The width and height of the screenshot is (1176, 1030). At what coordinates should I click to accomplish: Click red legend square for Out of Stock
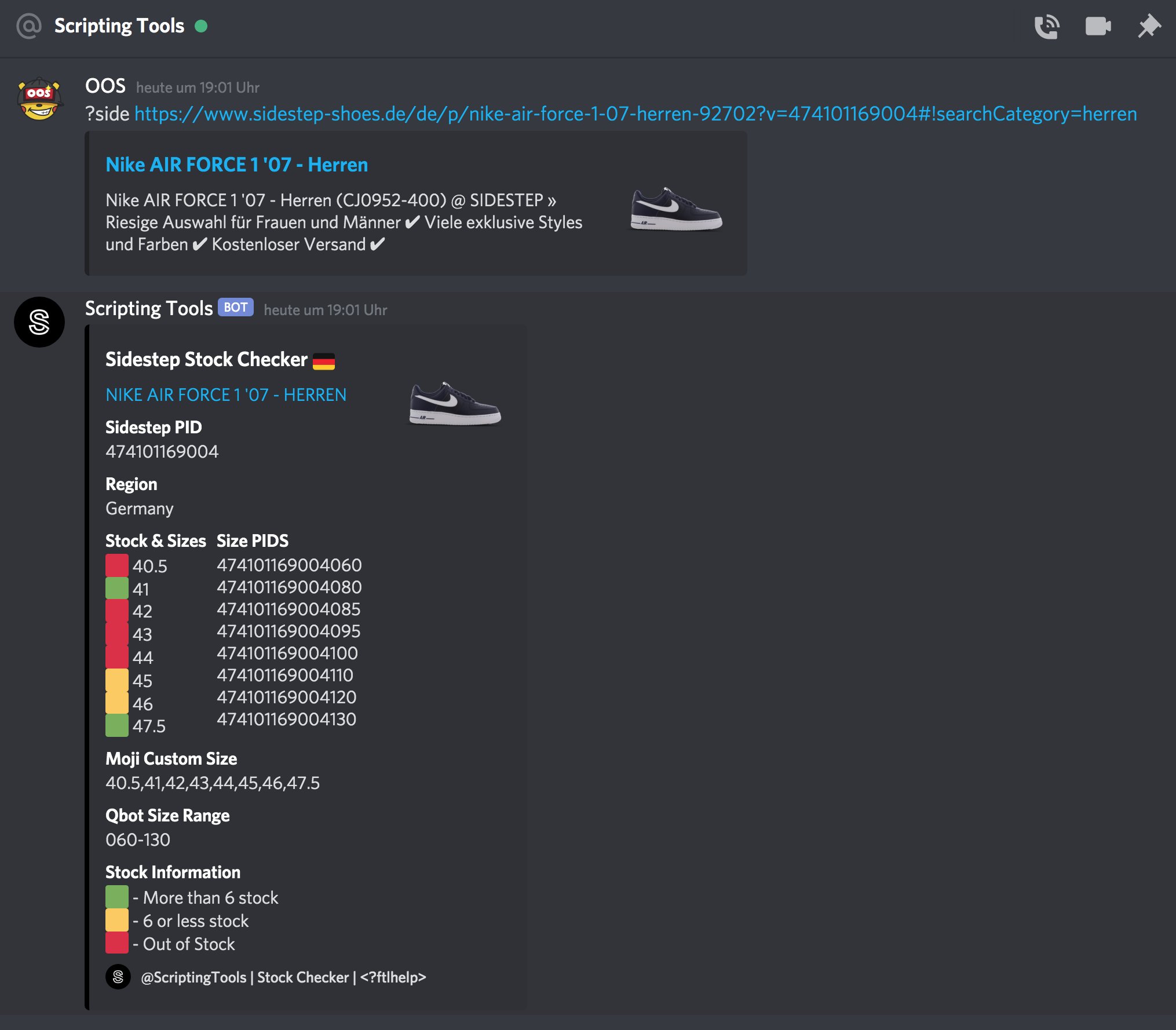(x=117, y=944)
